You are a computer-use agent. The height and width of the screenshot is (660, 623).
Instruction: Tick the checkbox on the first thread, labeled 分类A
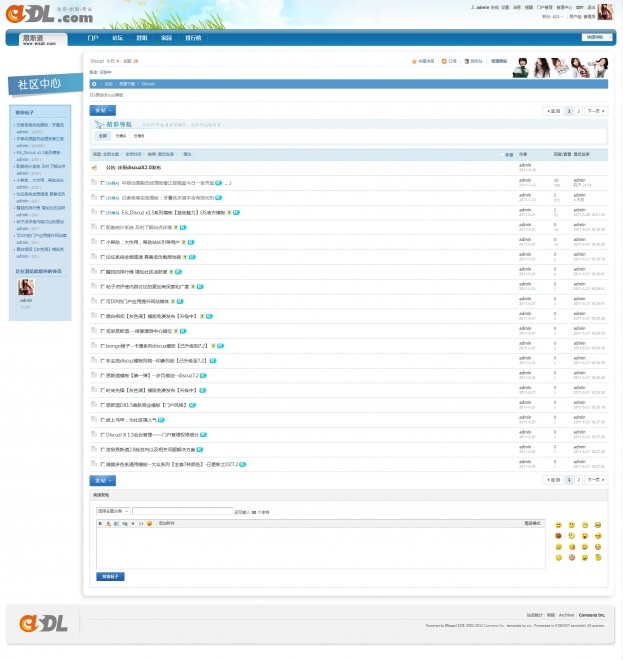click(x=103, y=184)
